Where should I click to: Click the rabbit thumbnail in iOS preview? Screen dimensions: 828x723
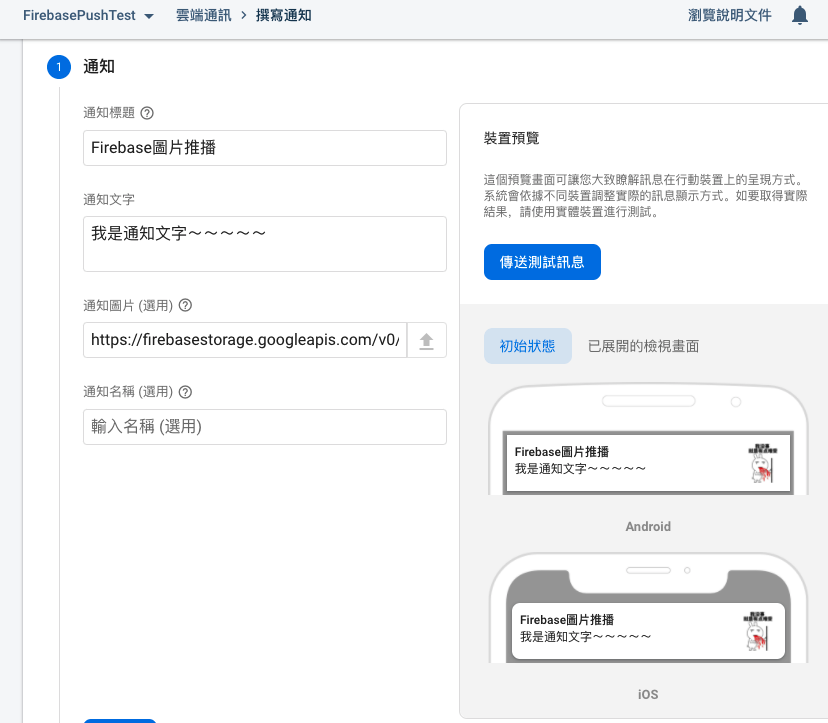coord(758,631)
